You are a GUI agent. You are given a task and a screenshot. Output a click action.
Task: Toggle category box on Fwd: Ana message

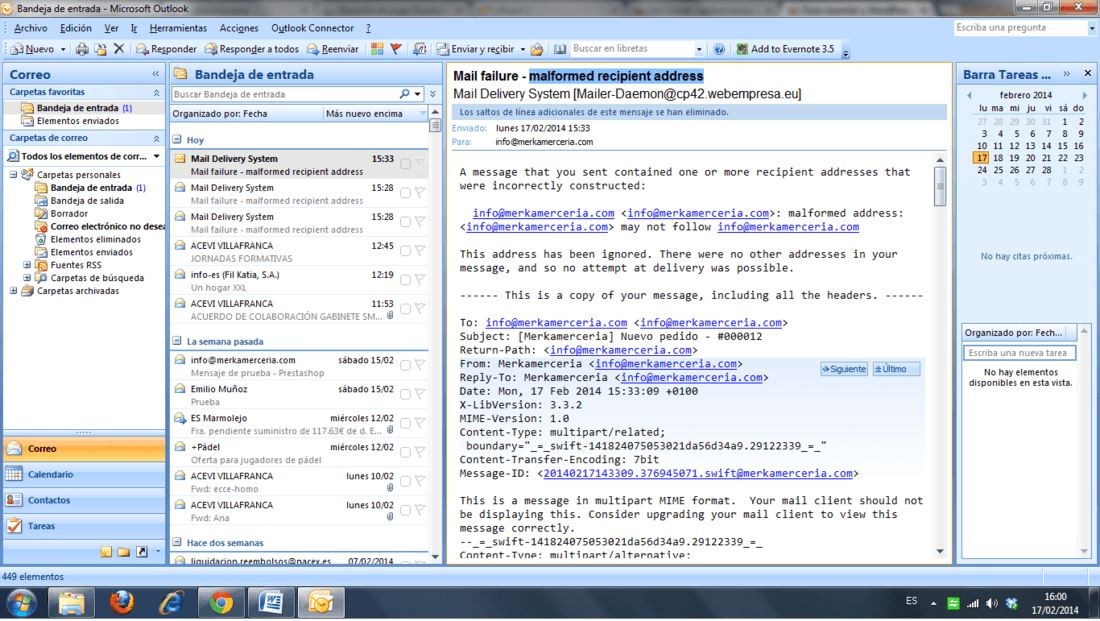tap(405, 510)
